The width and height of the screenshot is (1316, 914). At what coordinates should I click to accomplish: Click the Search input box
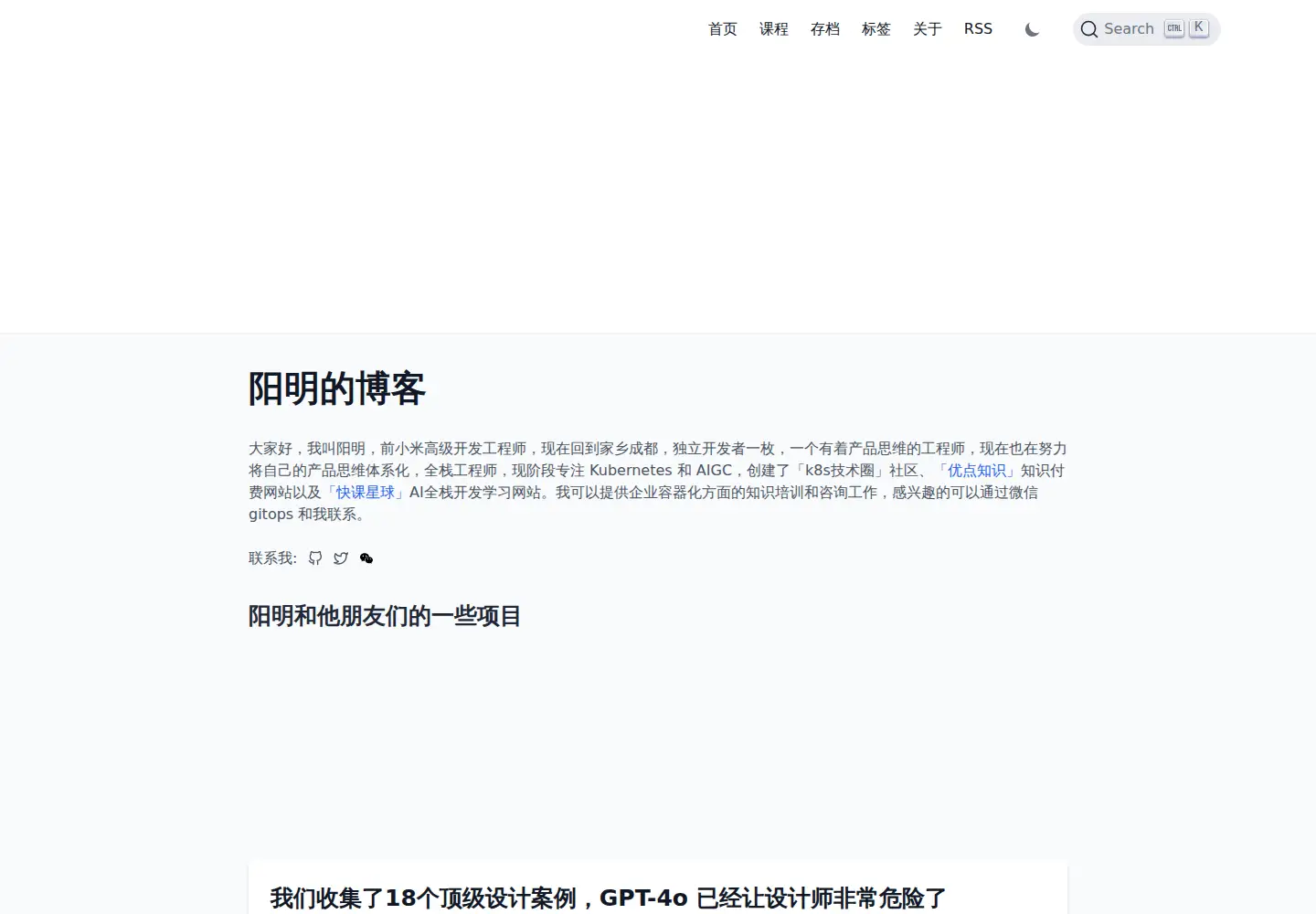pyautogui.click(x=1147, y=29)
